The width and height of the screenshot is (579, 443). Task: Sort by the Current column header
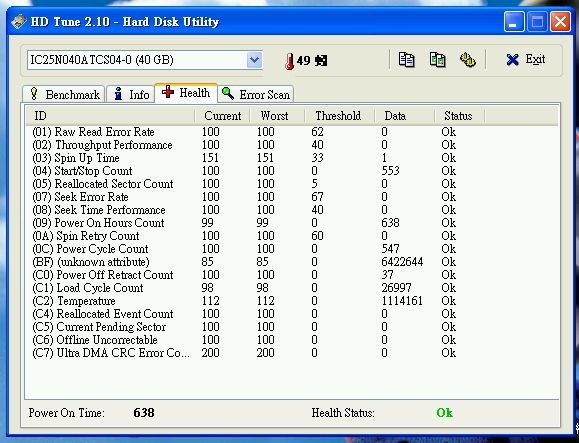click(x=222, y=116)
